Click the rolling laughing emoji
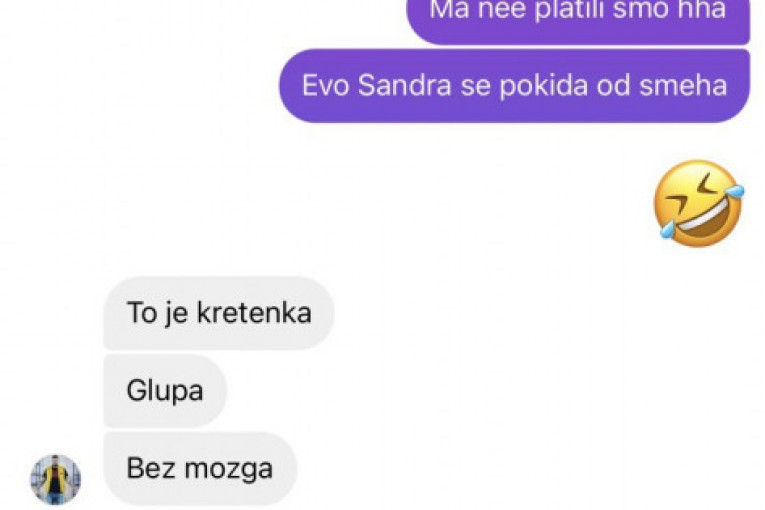Image resolution: width=765 pixels, height=510 pixels. click(699, 204)
